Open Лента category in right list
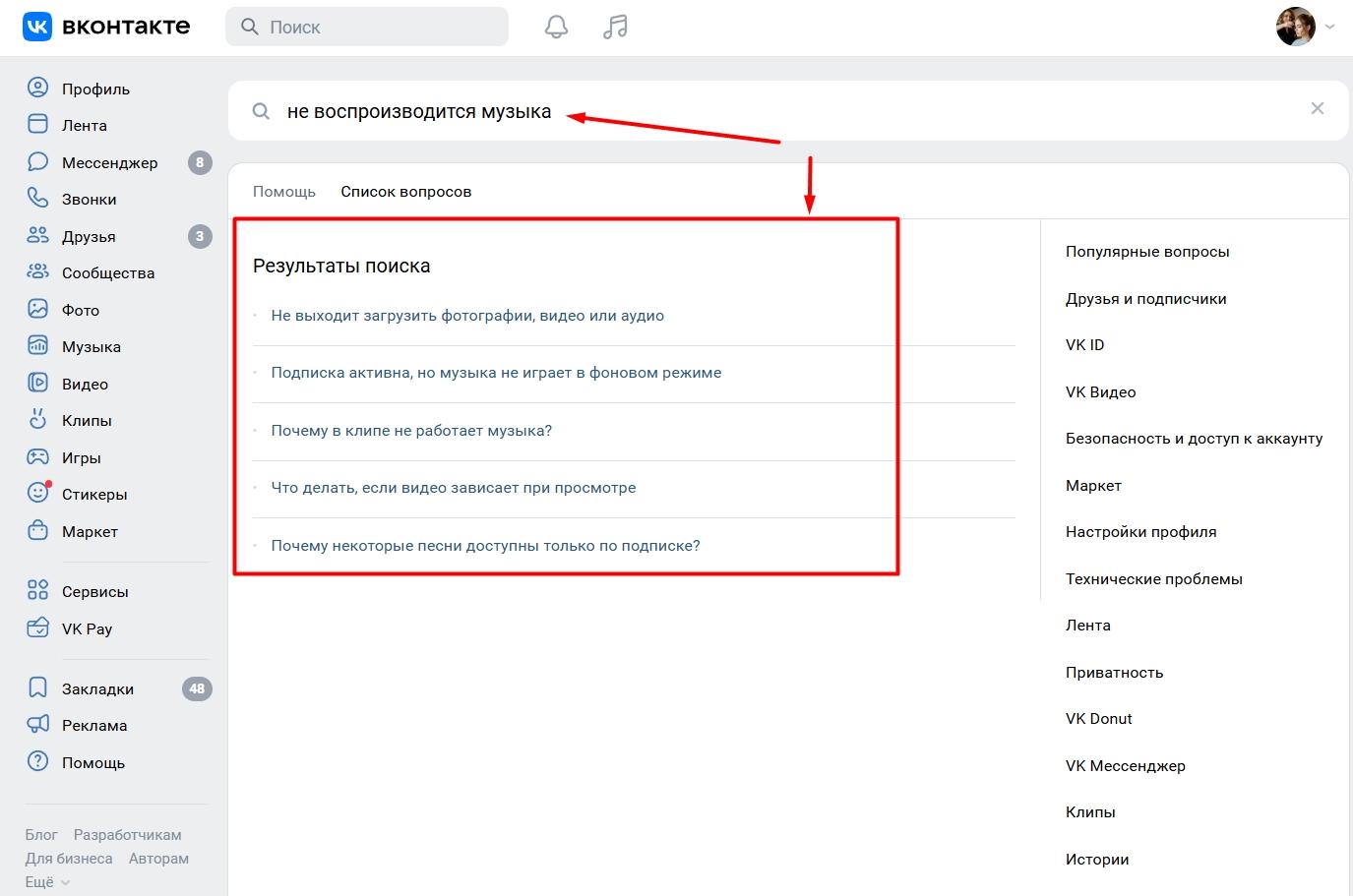The height and width of the screenshot is (896, 1353). tap(1087, 626)
